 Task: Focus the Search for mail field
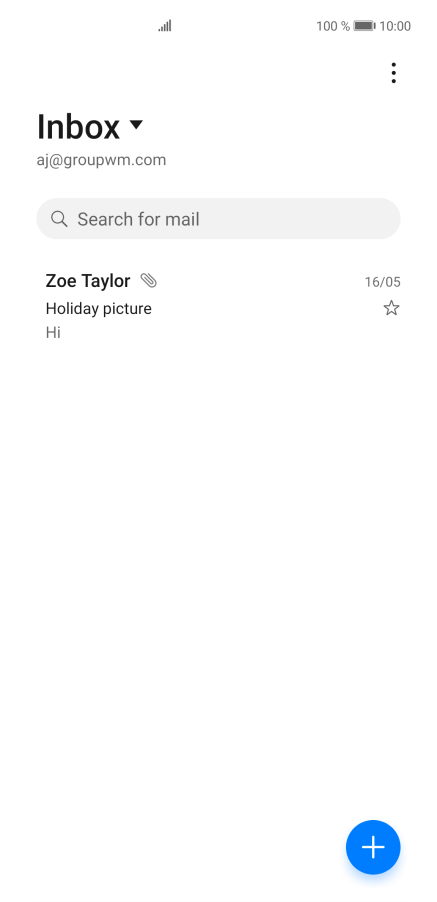(218, 219)
